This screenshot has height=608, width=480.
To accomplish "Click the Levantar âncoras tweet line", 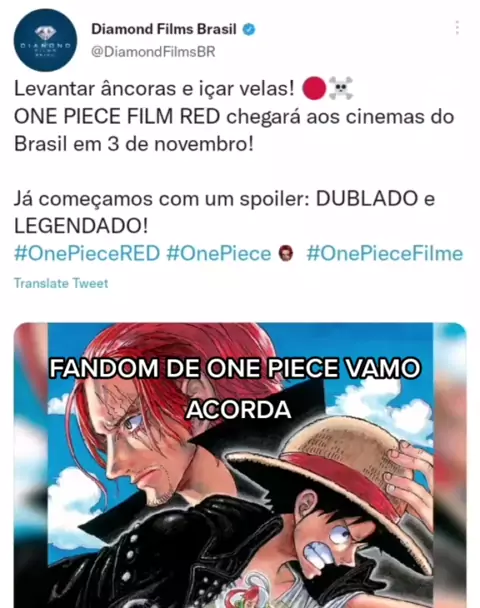I will (x=154, y=88).
